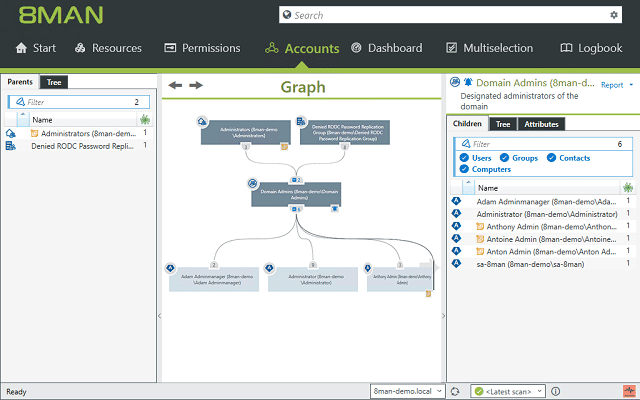Sort parents list by Name column
Viewport: 640px width, 400px height.
42,120
